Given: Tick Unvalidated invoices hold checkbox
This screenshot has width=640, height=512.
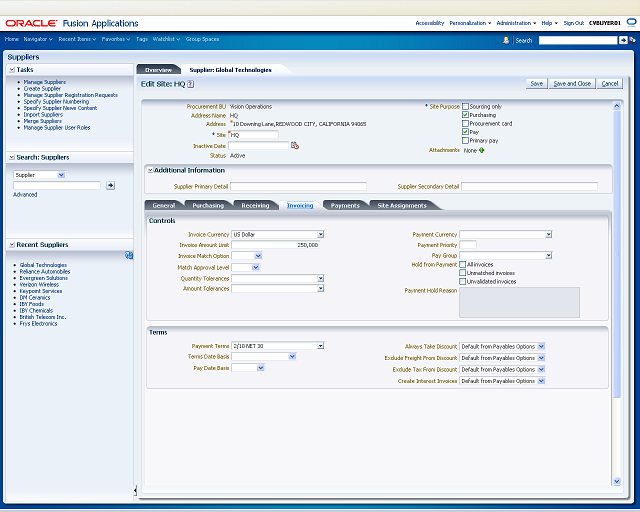Looking at the screenshot, I should point(462,281).
